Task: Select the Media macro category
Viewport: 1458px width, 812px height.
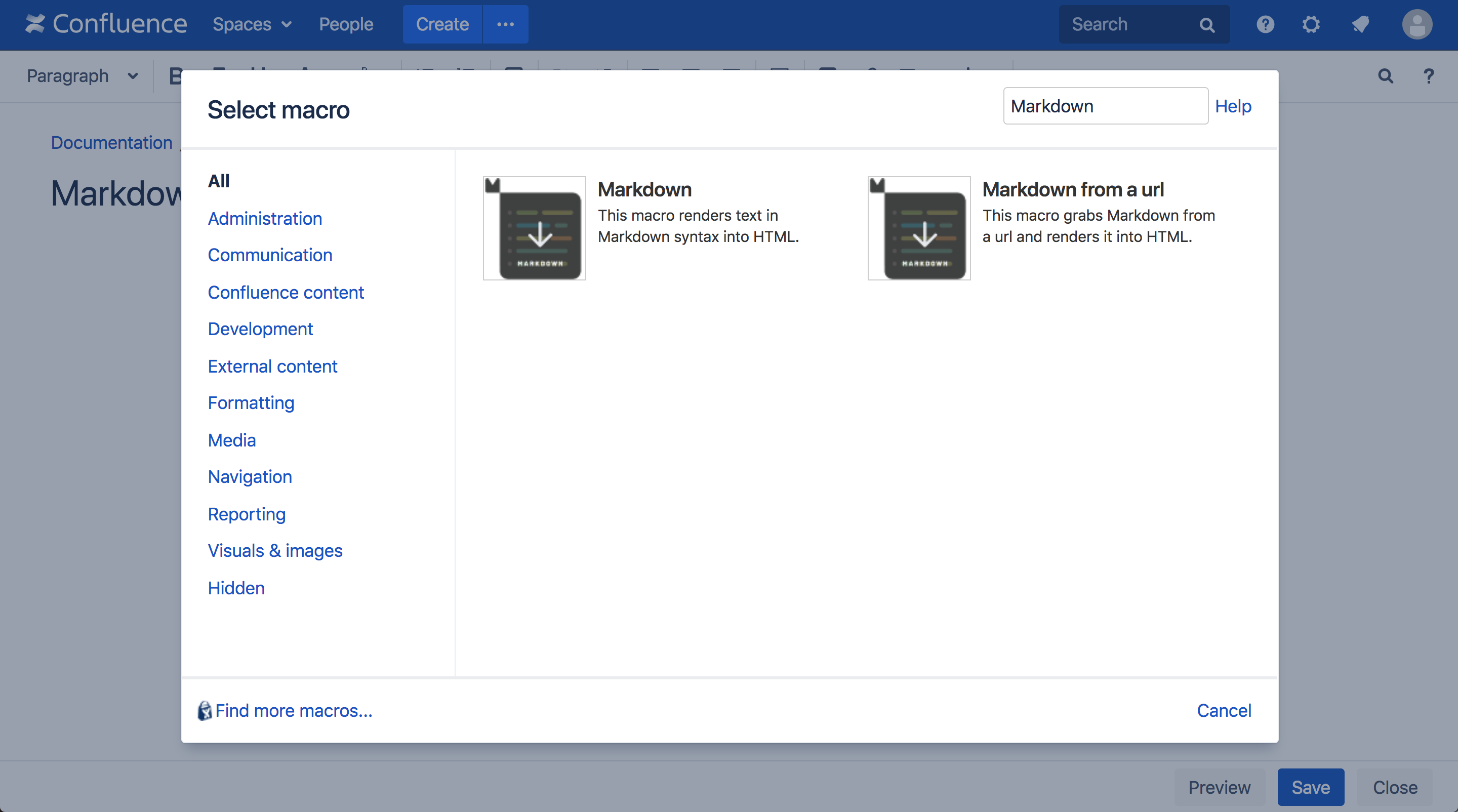Action: (232, 440)
